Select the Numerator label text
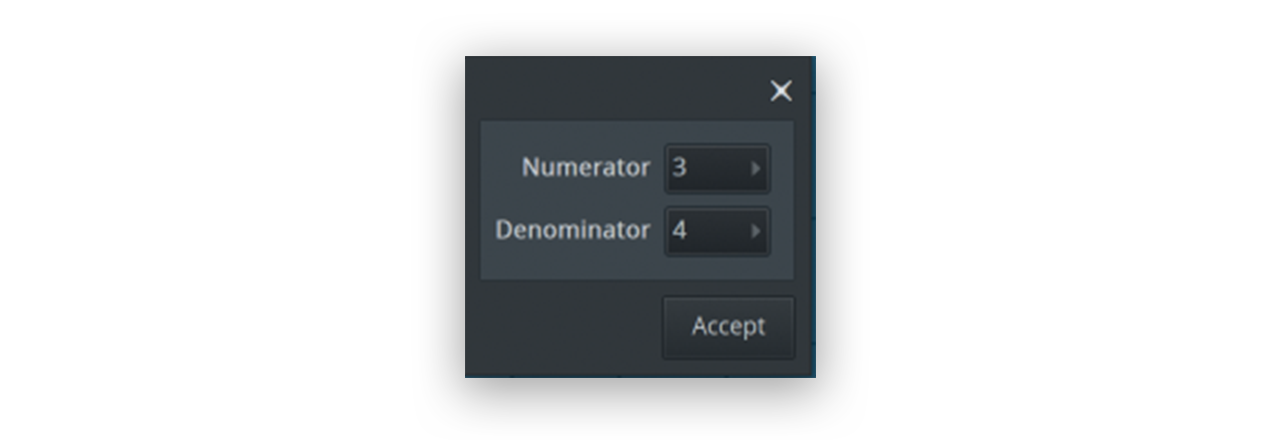This screenshot has width=1280, height=440. [586, 168]
